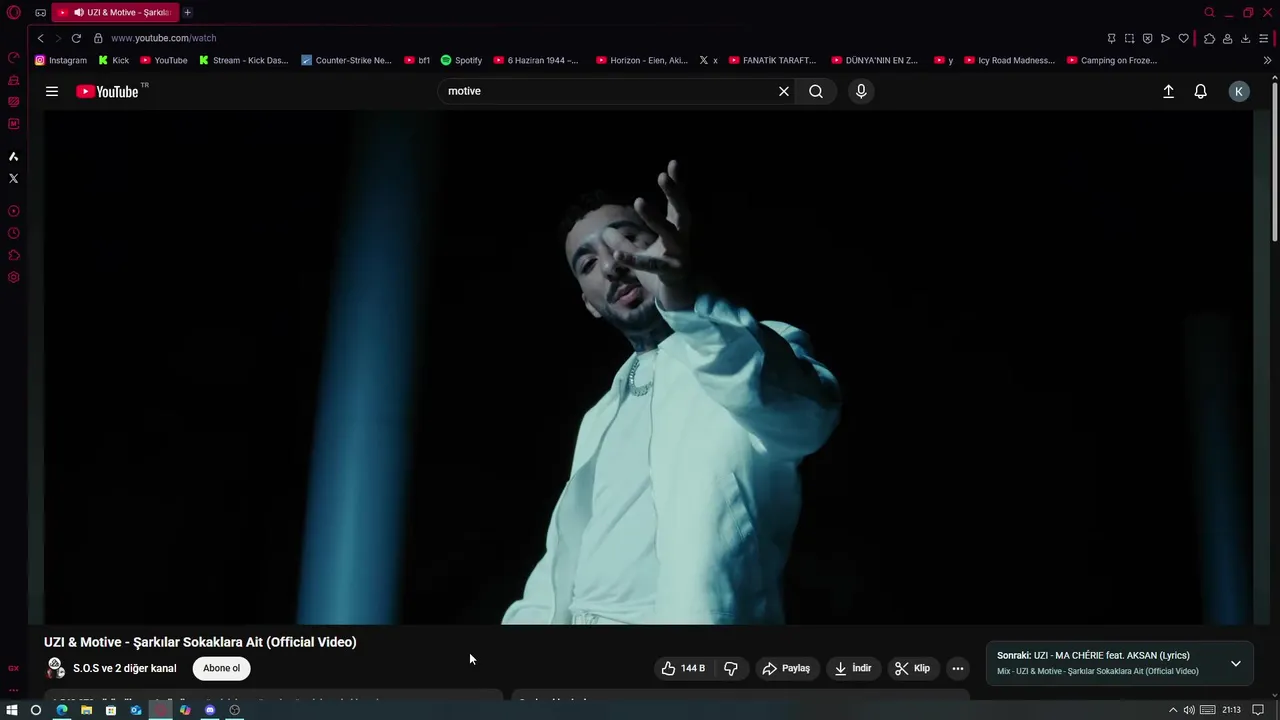1280x720 pixels.
Task: Open a new browser tab
Action: (x=187, y=12)
